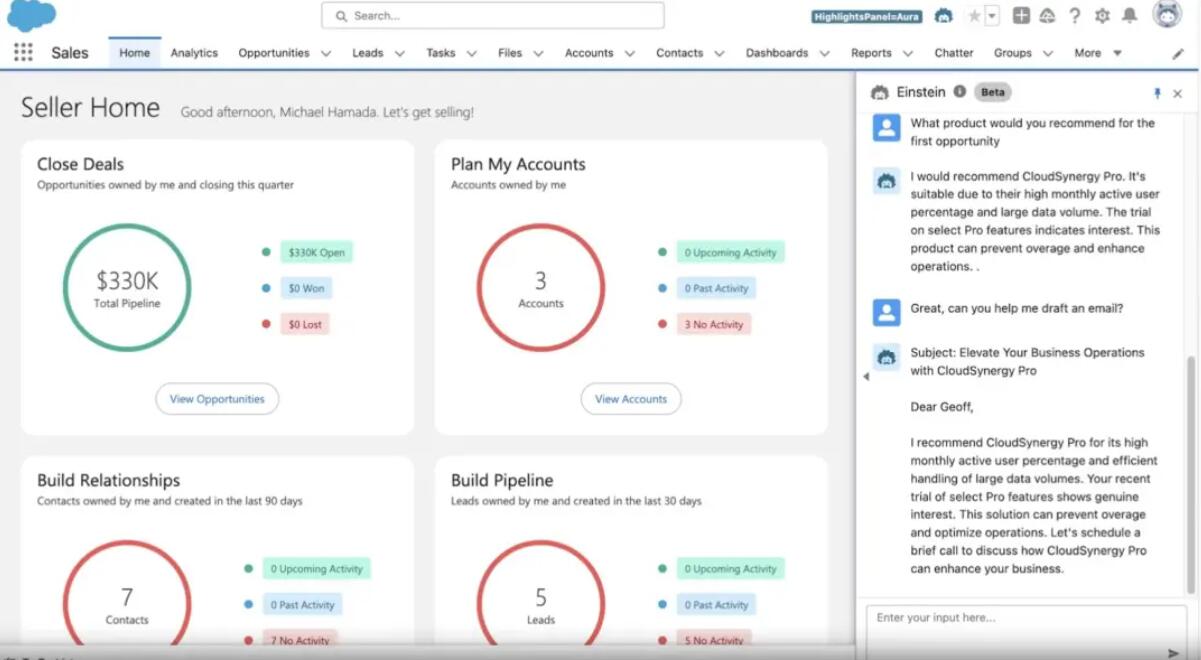Switch to the Analytics tab

194,54
